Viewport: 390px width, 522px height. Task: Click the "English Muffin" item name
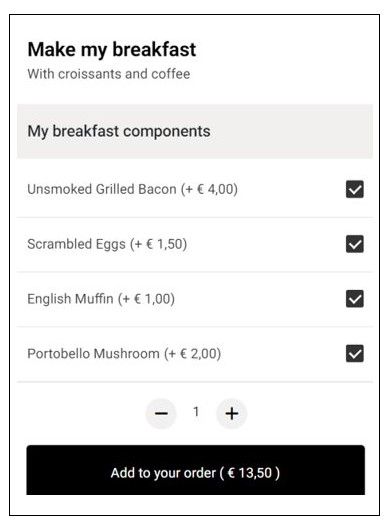(70, 299)
